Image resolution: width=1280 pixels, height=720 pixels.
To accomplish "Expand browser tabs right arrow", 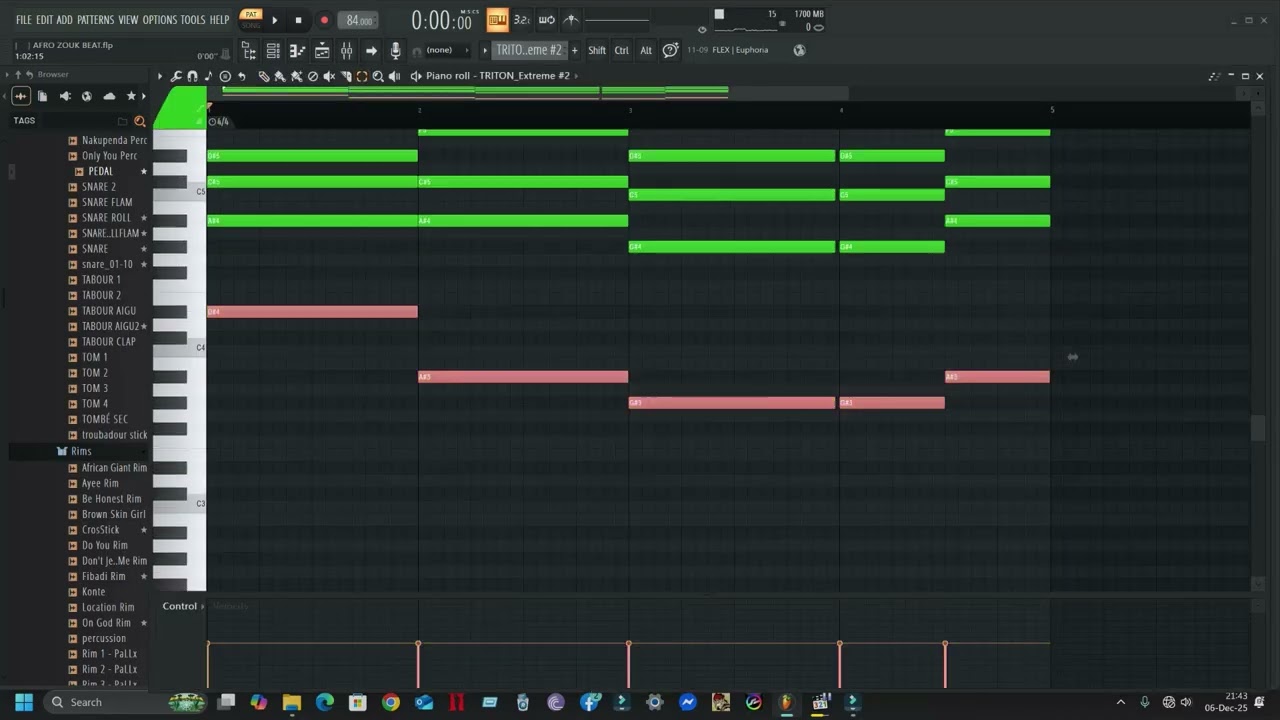I will tap(144, 96).
